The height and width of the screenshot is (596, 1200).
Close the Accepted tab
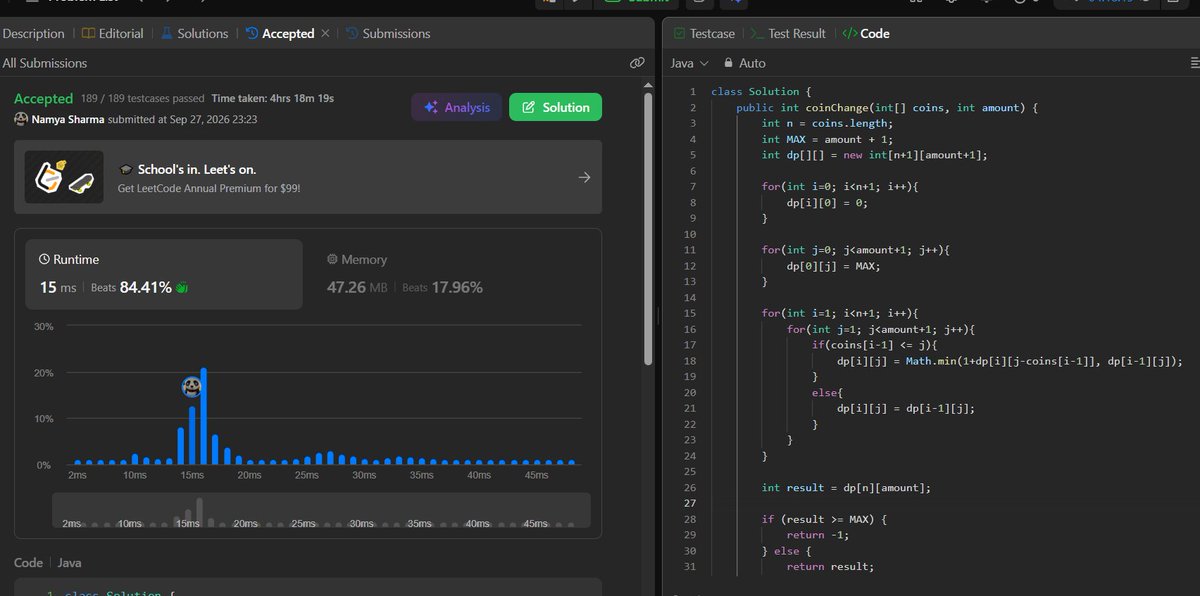325,33
